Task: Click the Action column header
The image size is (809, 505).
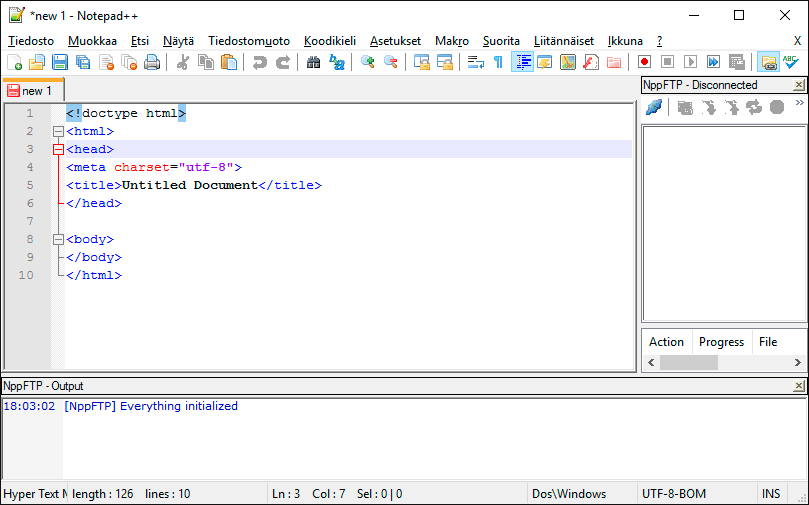Action: click(666, 341)
